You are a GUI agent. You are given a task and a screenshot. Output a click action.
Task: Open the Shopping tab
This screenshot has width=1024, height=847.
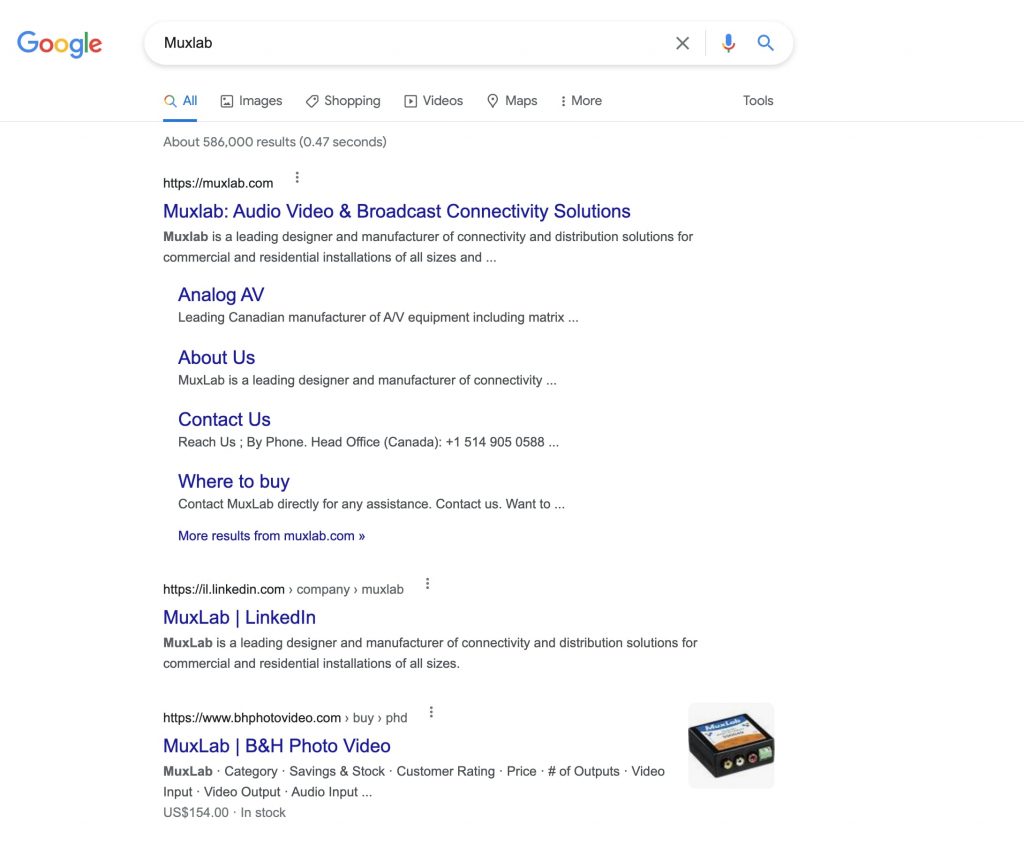(x=343, y=101)
